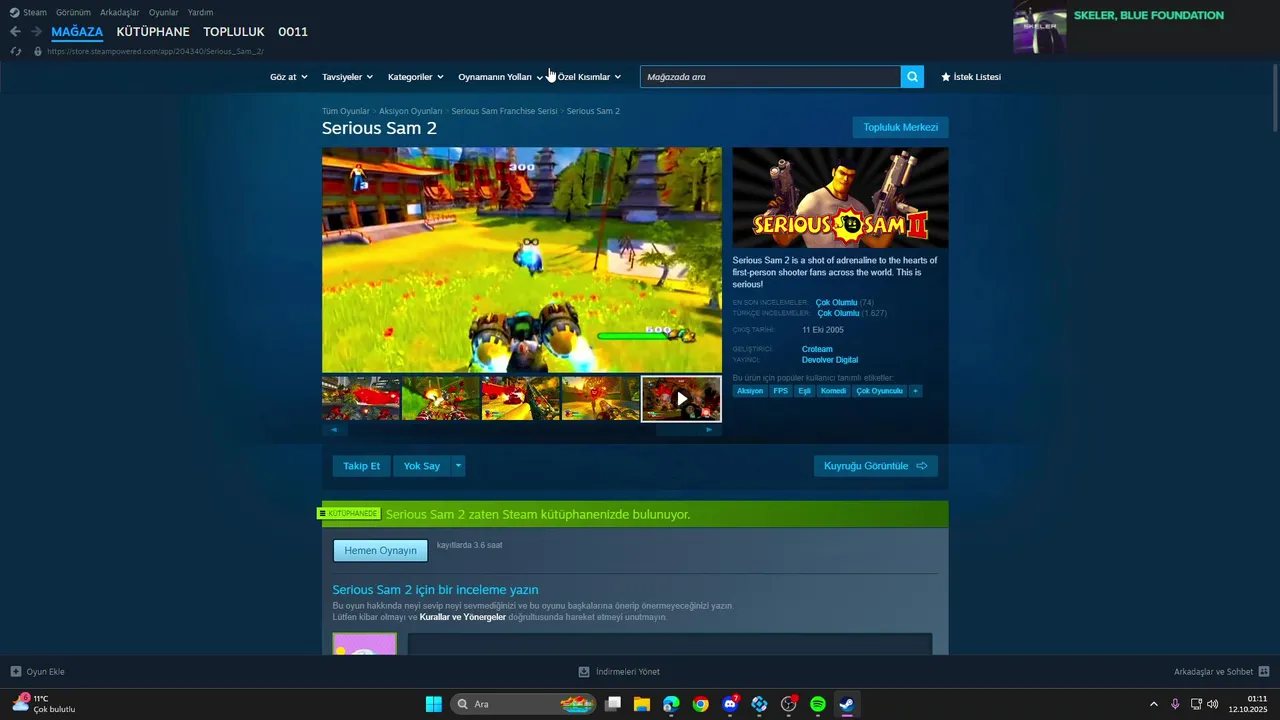This screenshot has height=720, width=1280.
Task: Reload the store page
Action: point(15,51)
